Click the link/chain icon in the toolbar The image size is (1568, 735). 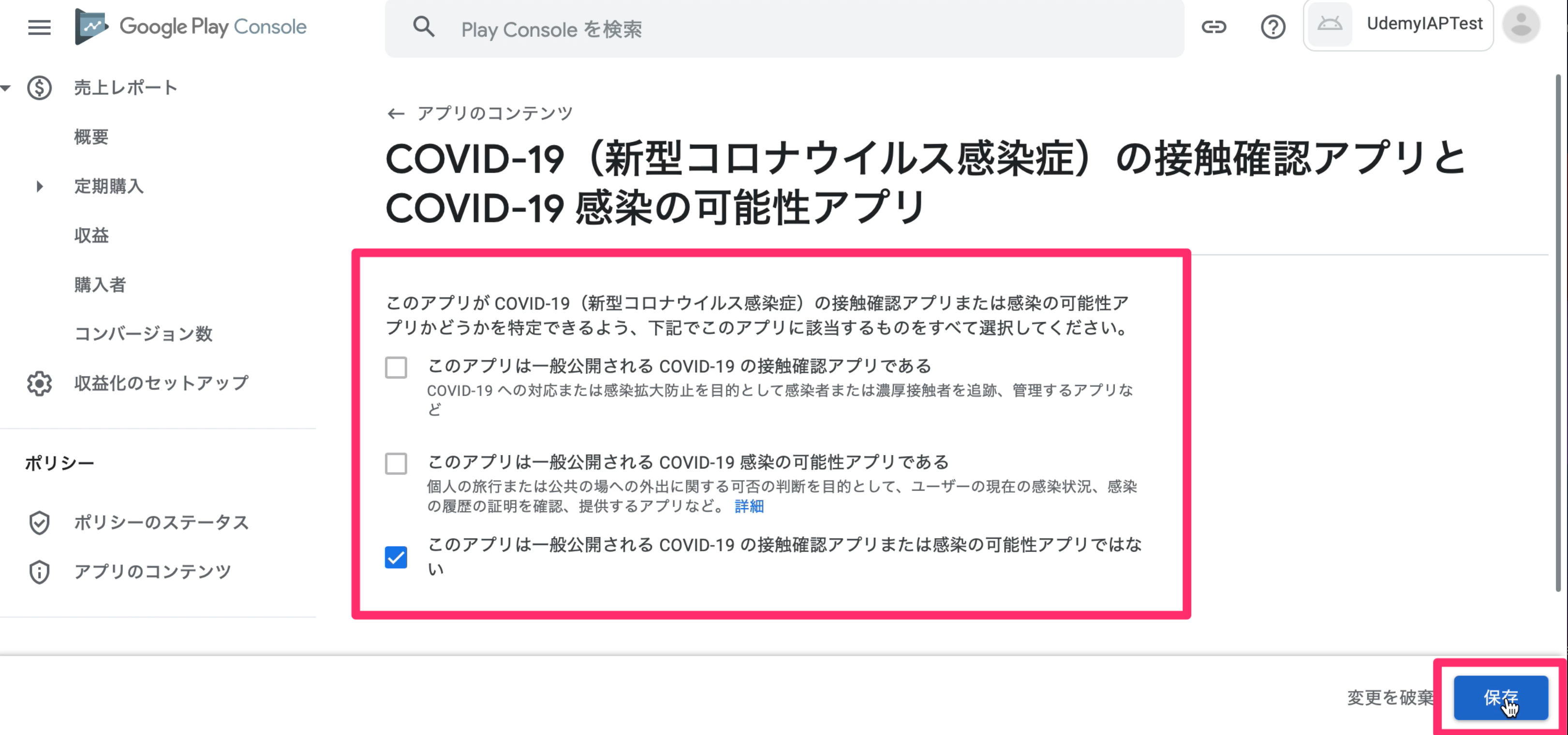click(x=1213, y=27)
